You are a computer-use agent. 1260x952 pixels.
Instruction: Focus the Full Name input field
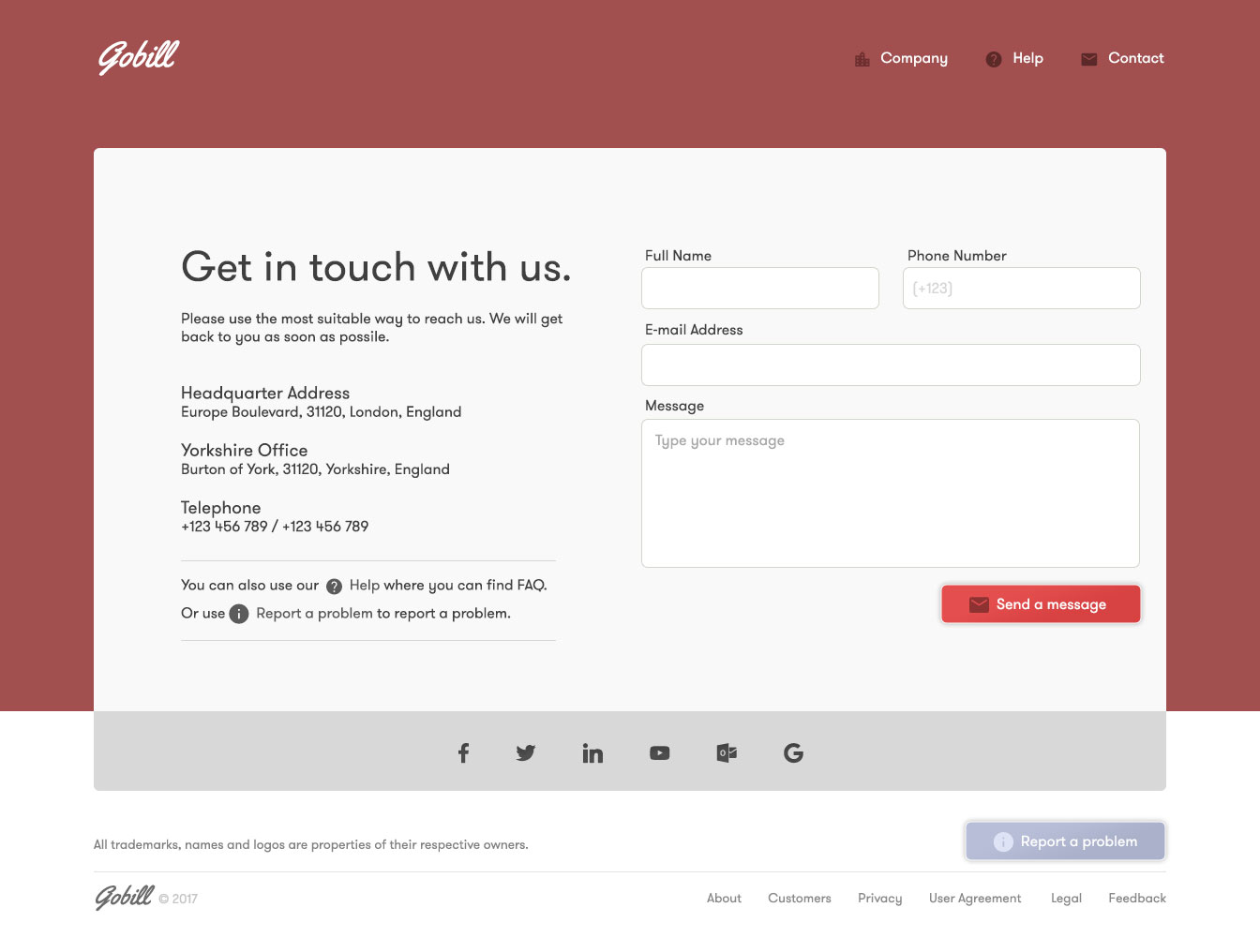click(x=760, y=288)
